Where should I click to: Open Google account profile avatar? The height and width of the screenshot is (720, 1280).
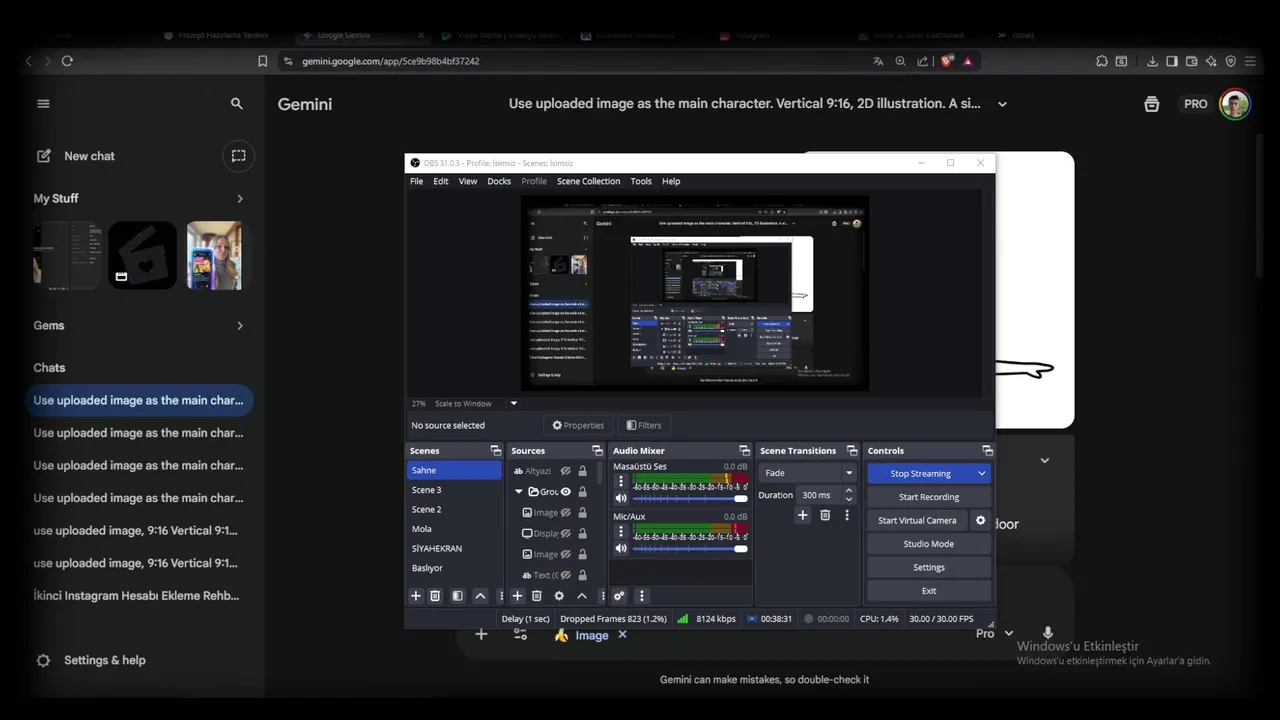click(x=1235, y=104)
